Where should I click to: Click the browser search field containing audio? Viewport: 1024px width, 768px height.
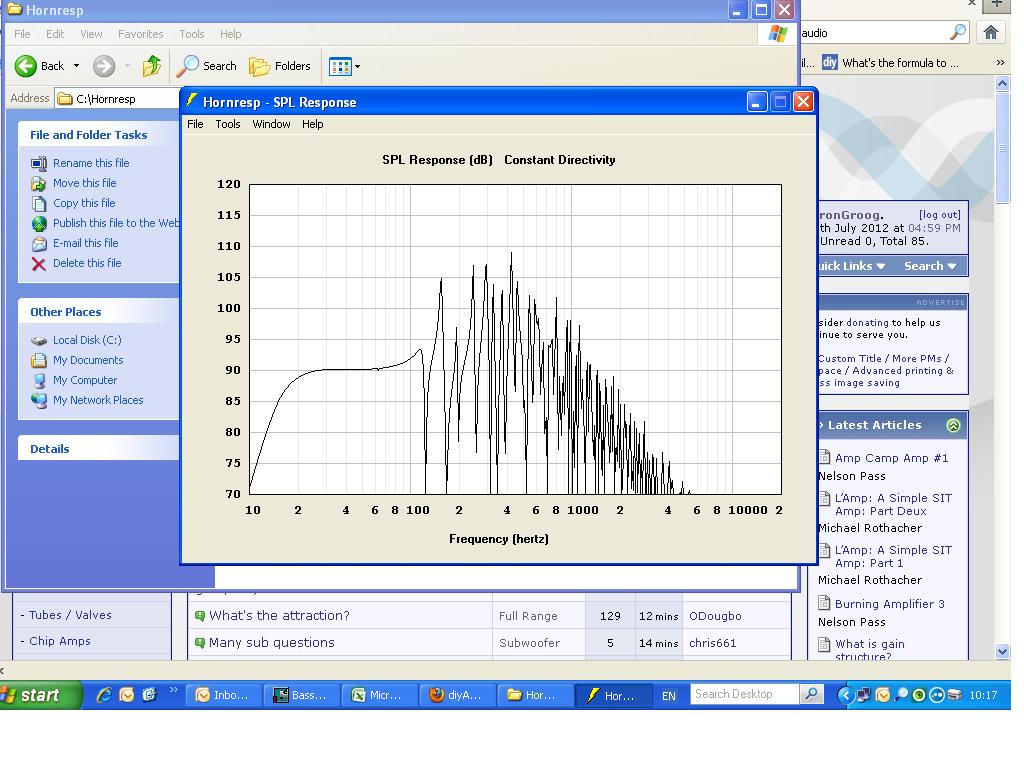pos(874,33)
